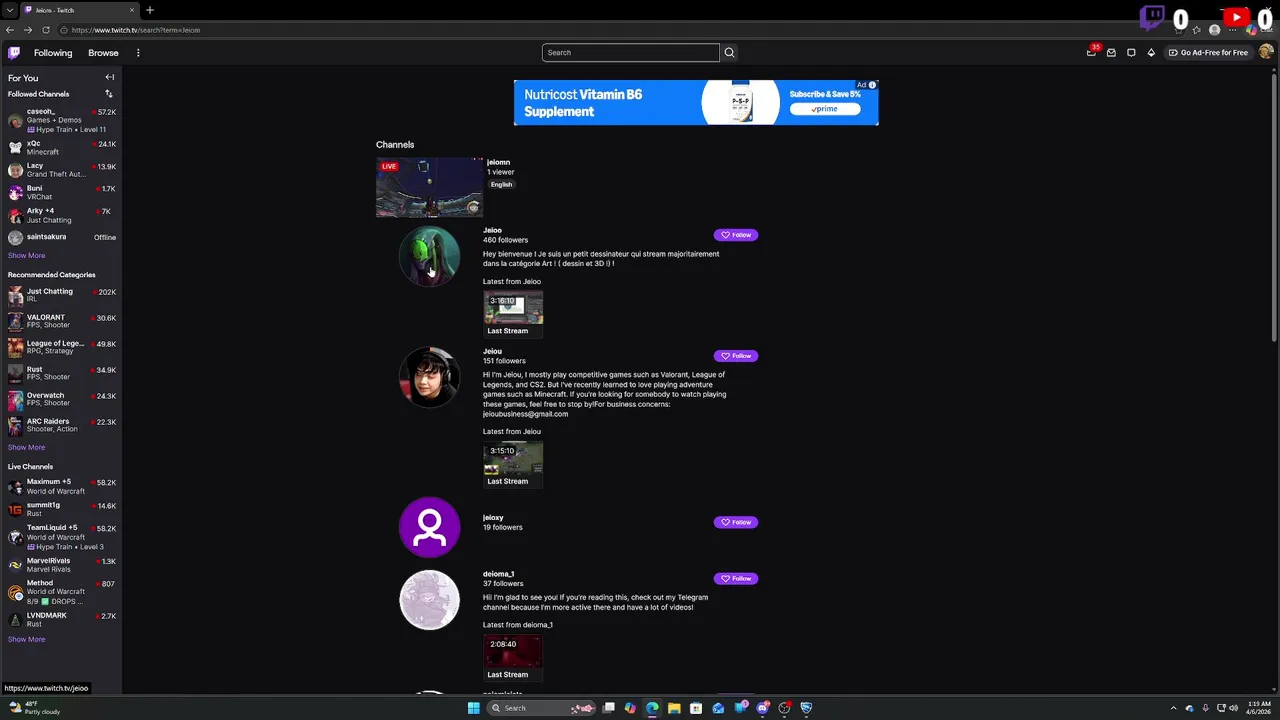Show More live channels
This screenshot has width=1280, height=720.
26,639
